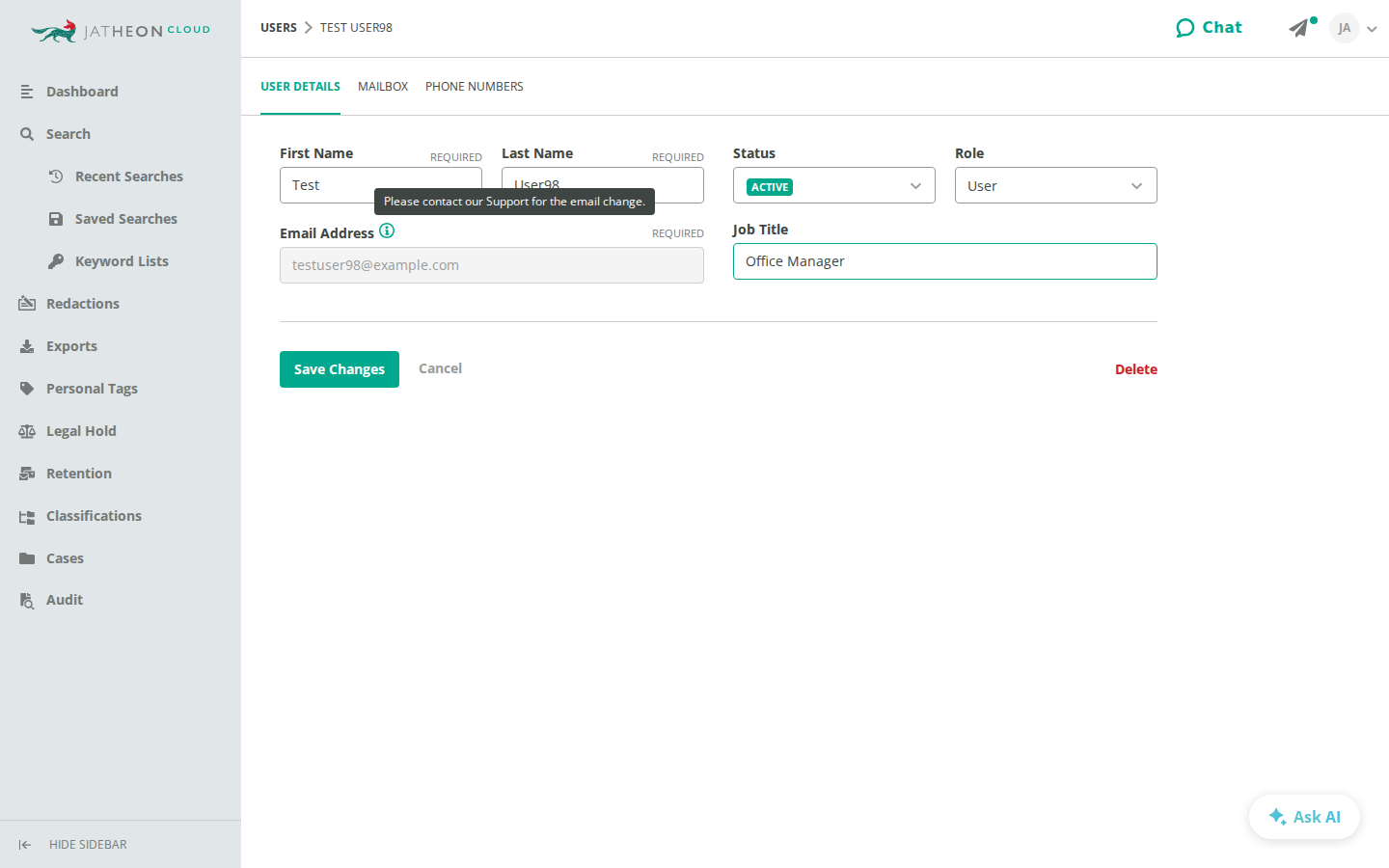Click the Personal Tags tag icon
Image resolution: width=1389 pixels, height=868 pixels.
pos(27,389)
